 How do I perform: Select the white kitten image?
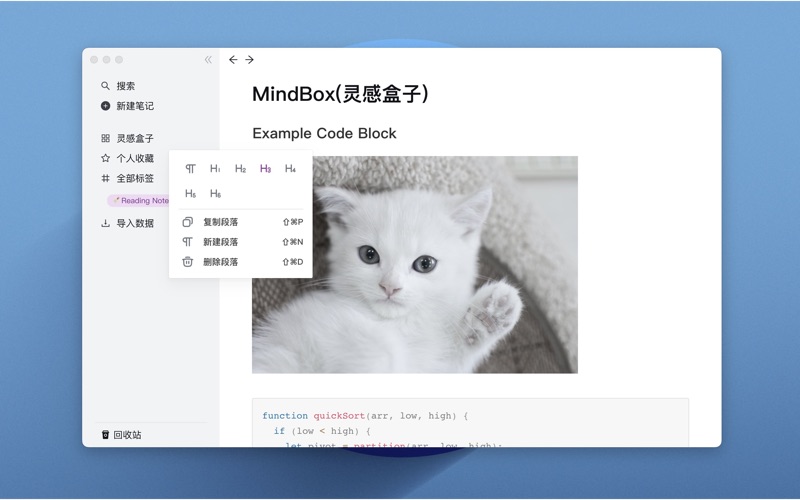click(415, 265)
